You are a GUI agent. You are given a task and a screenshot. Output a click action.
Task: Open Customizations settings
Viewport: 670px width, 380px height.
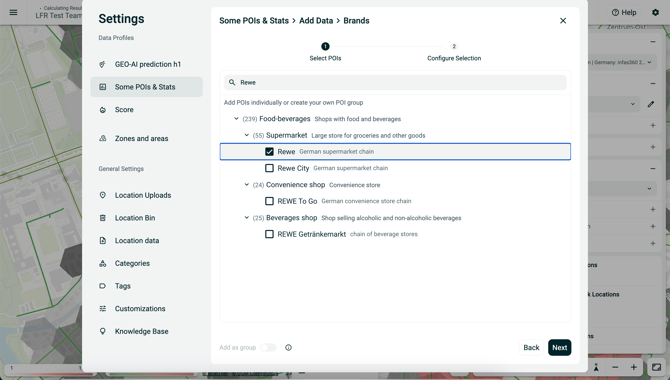pos(146,309)
